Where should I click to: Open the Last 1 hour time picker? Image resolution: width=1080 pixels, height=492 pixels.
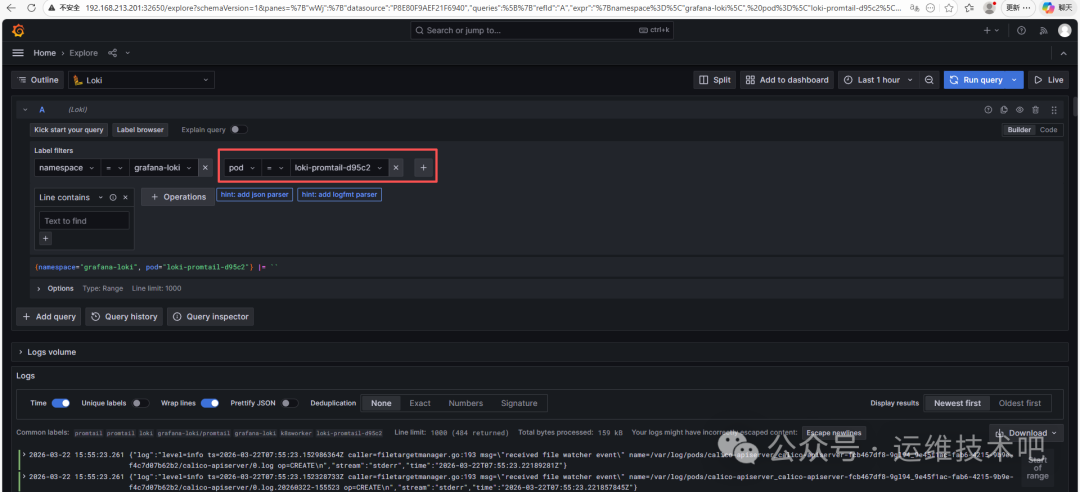pos(879,80)
